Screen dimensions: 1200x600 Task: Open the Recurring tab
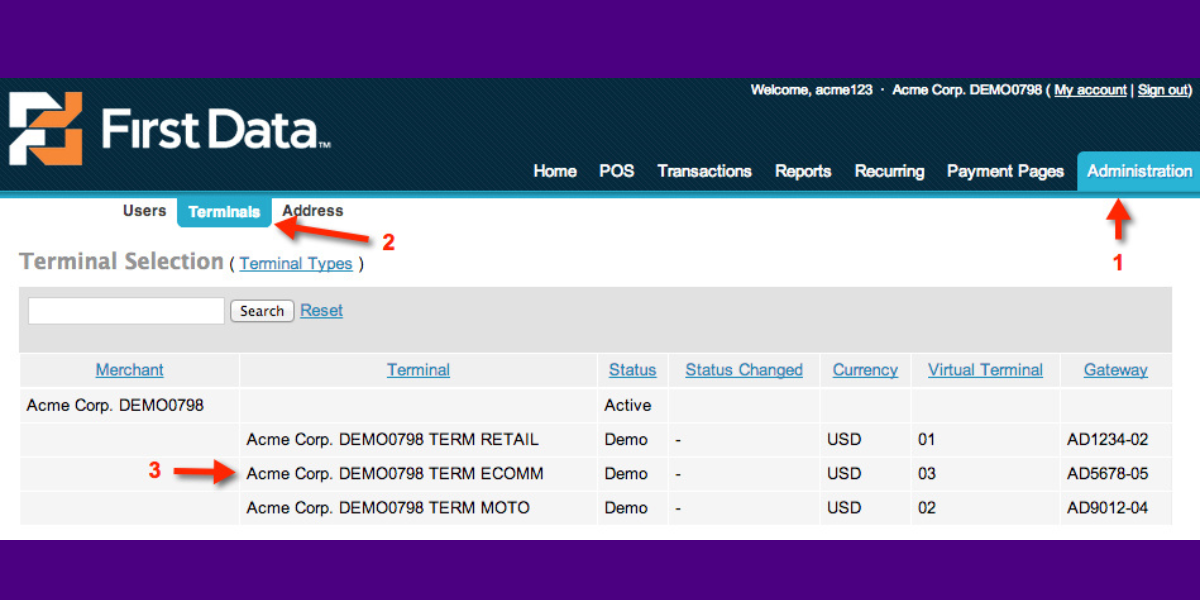pyautogui.click(x=889, y=171)
